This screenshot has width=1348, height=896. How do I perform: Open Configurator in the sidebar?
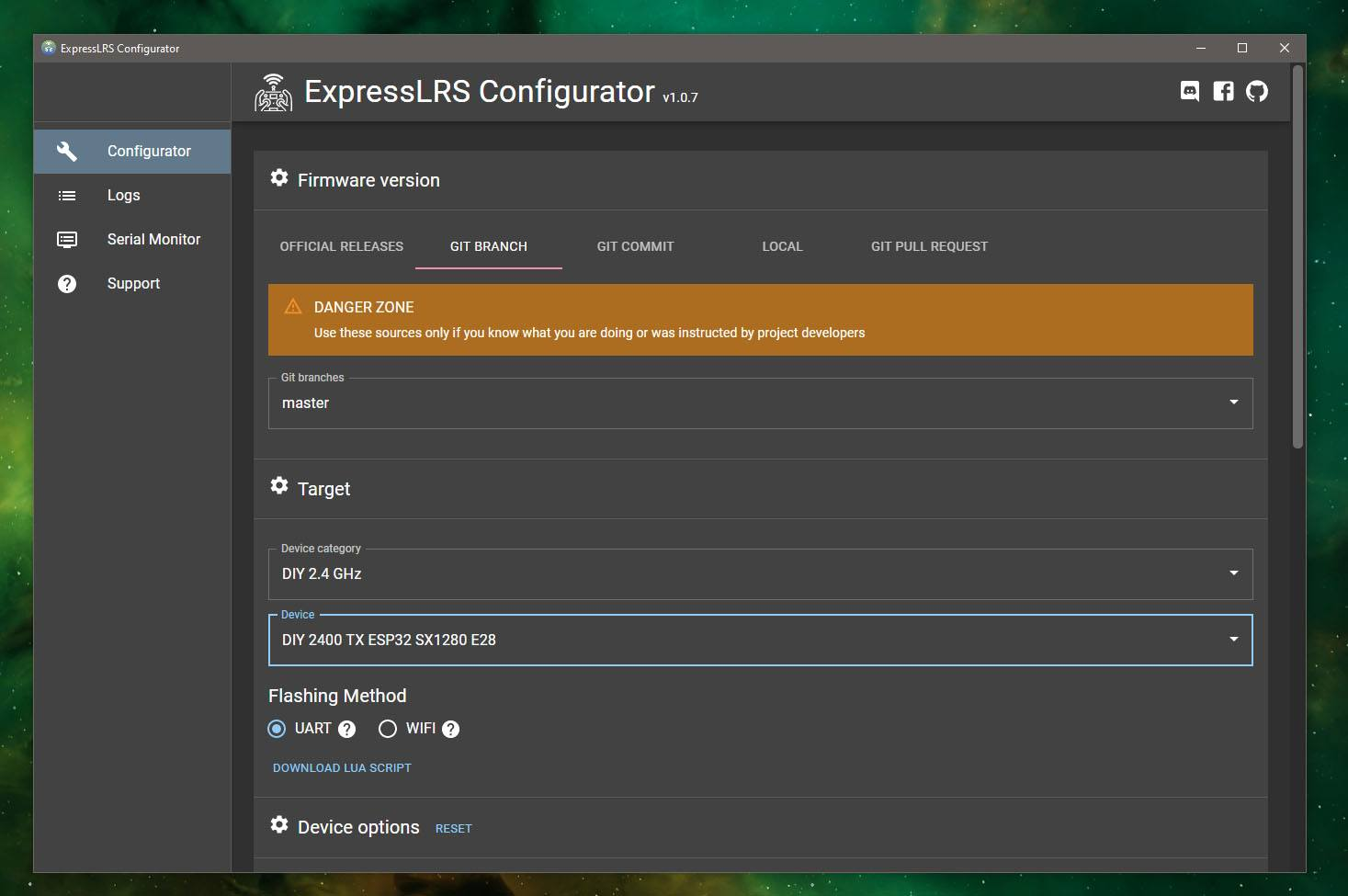(132, 152)
